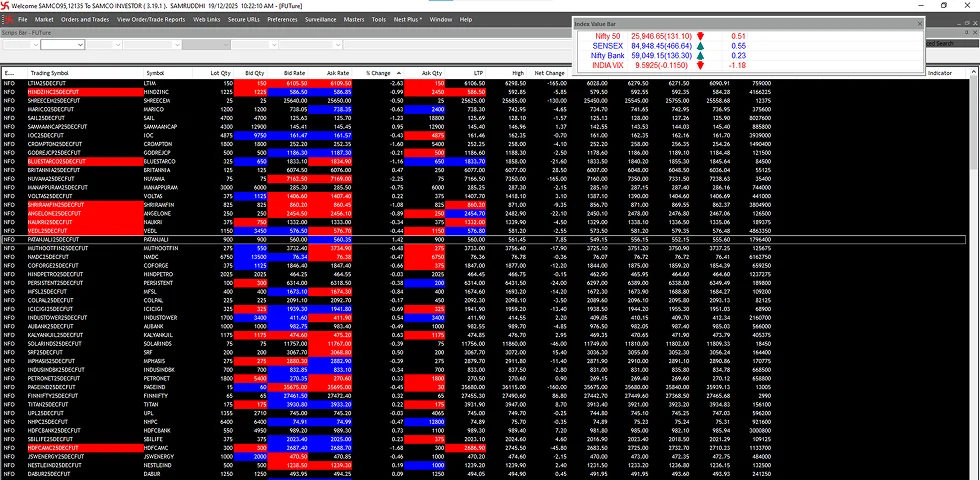This screenshot has width=980, height=480.
Task: Select the MUTHOOTFIN25DECFUT row
Action: coord(485,248)
